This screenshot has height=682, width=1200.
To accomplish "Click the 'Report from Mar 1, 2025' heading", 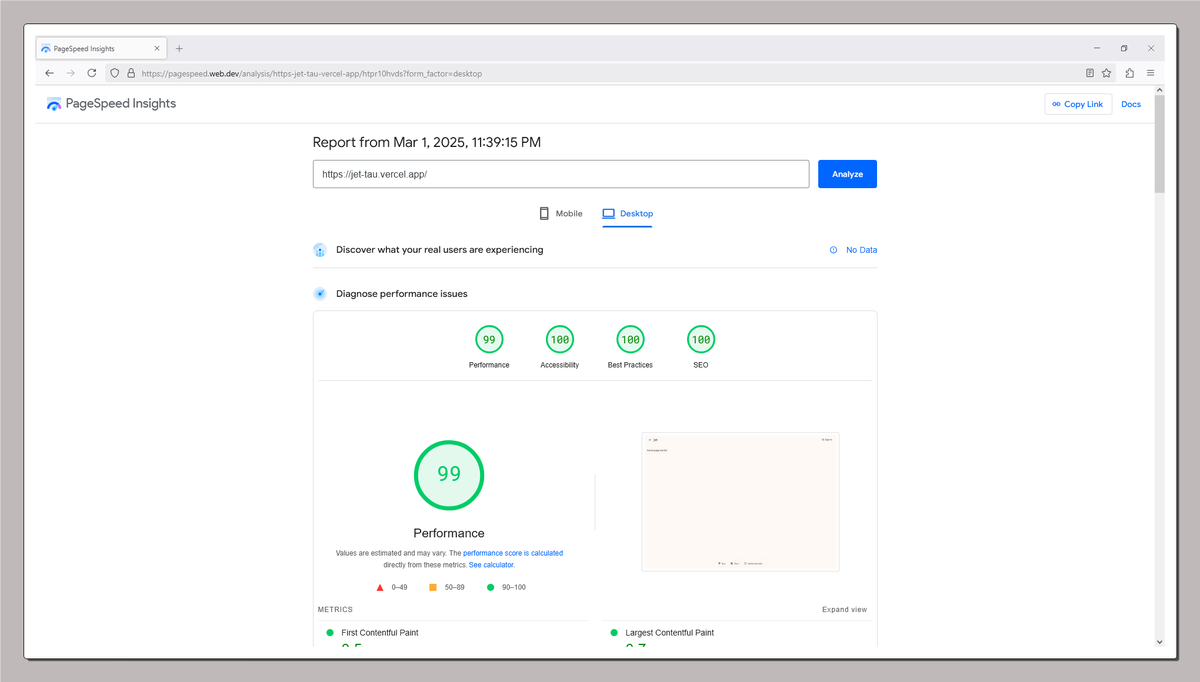I will point(427,143).
